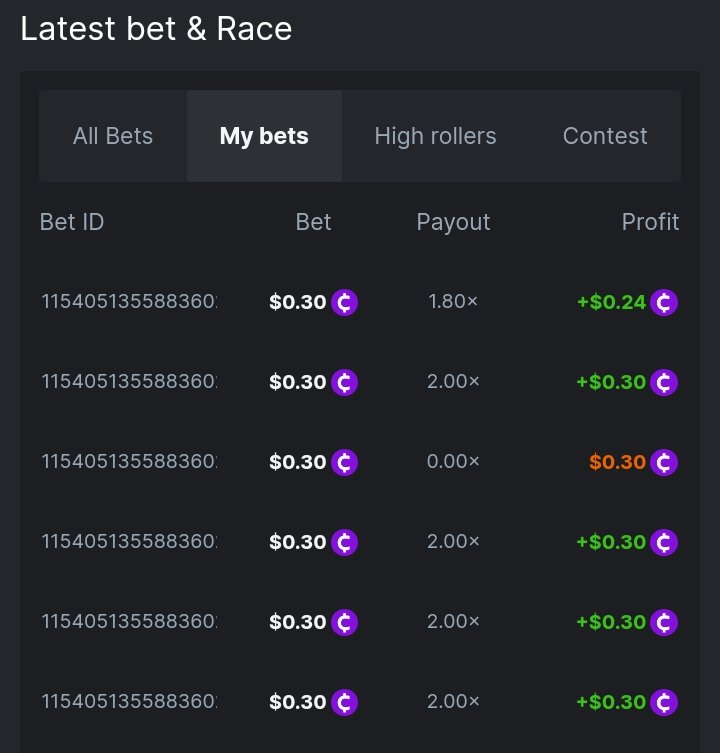
Task: Click coin icon beside the +$0.24 profit
Action: (x=664, y=302)
